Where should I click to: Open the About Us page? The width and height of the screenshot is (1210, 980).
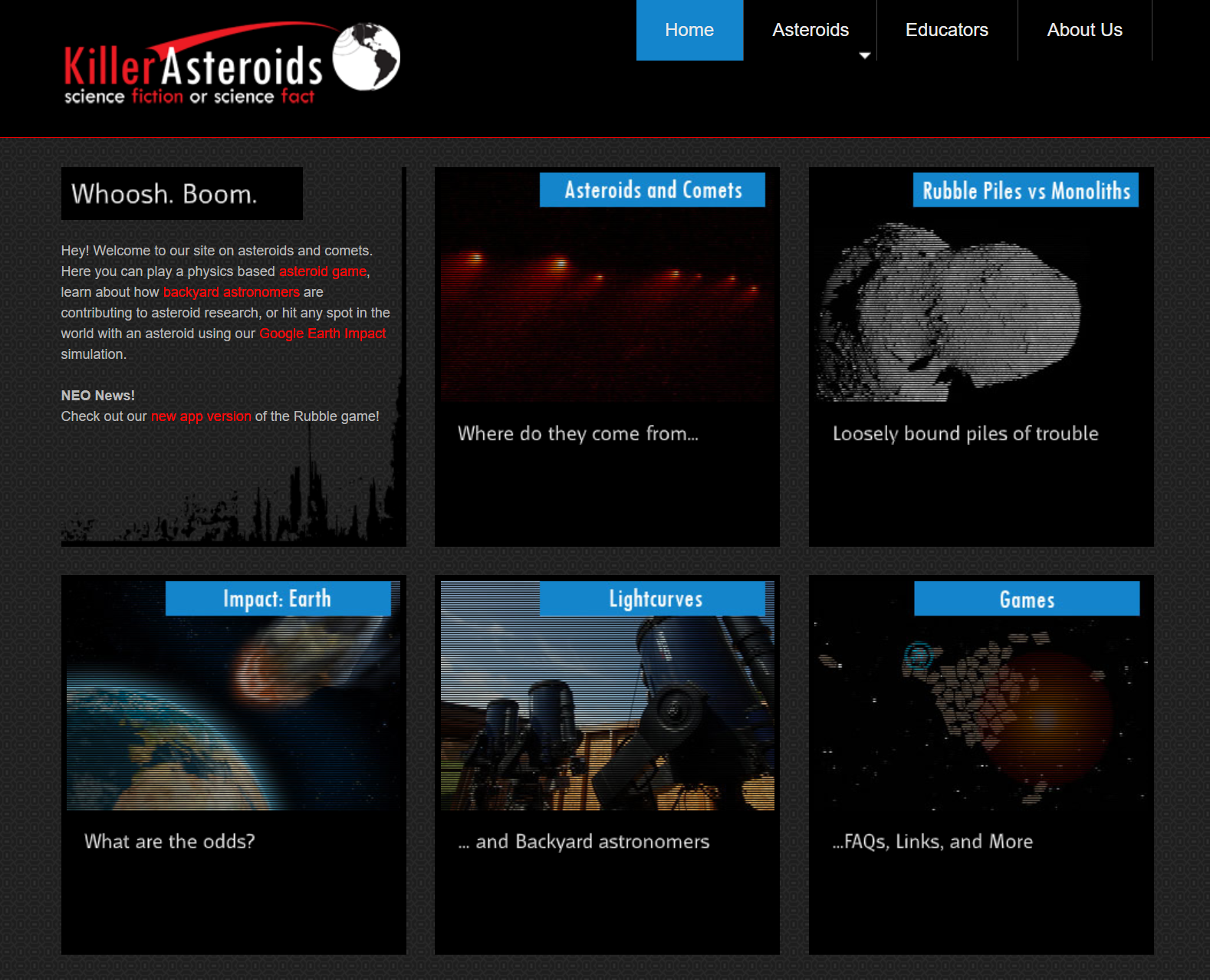(x=1084, y=30)
